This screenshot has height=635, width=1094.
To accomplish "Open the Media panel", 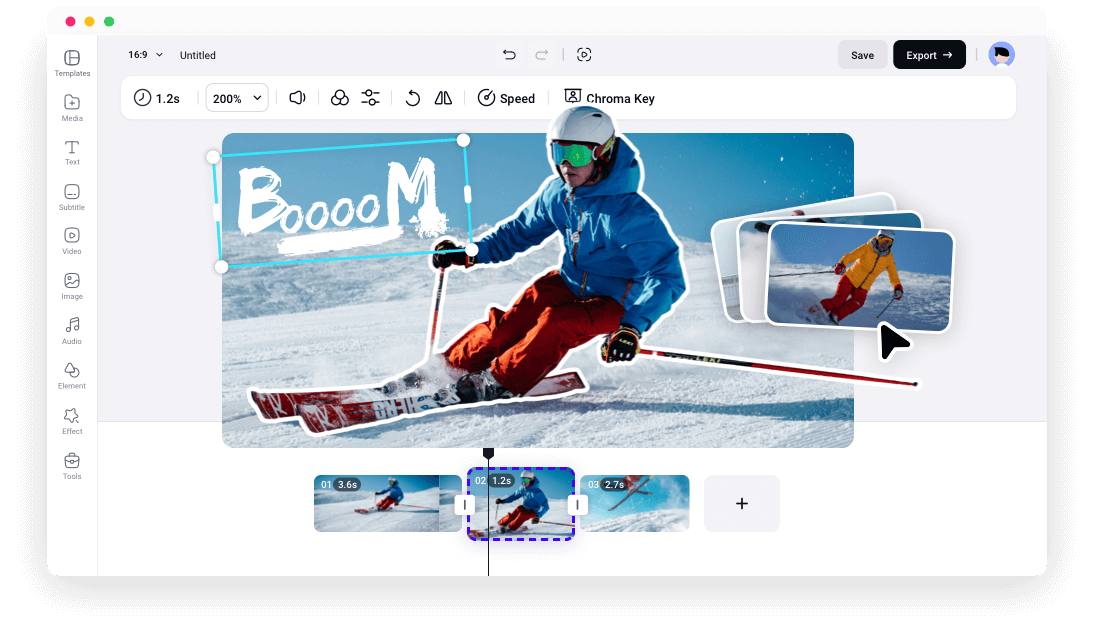I will click(x=72, y=107).
